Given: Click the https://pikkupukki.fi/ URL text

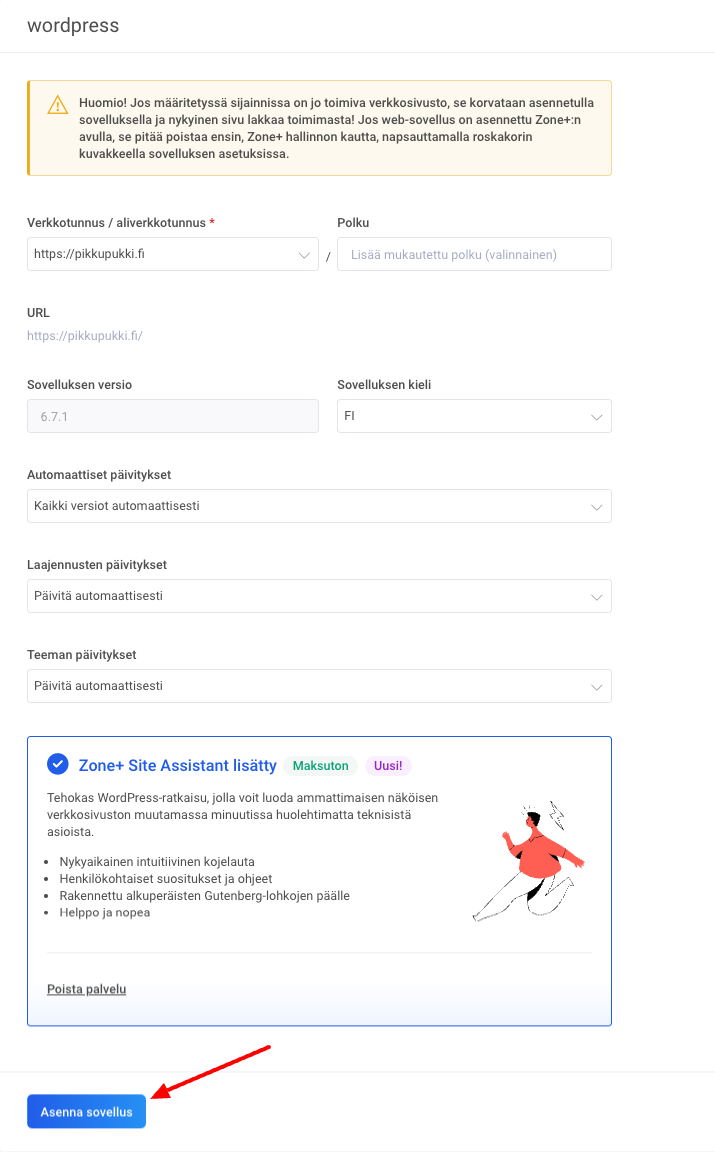Looking at the screenshot, I should tap(85, 335).
